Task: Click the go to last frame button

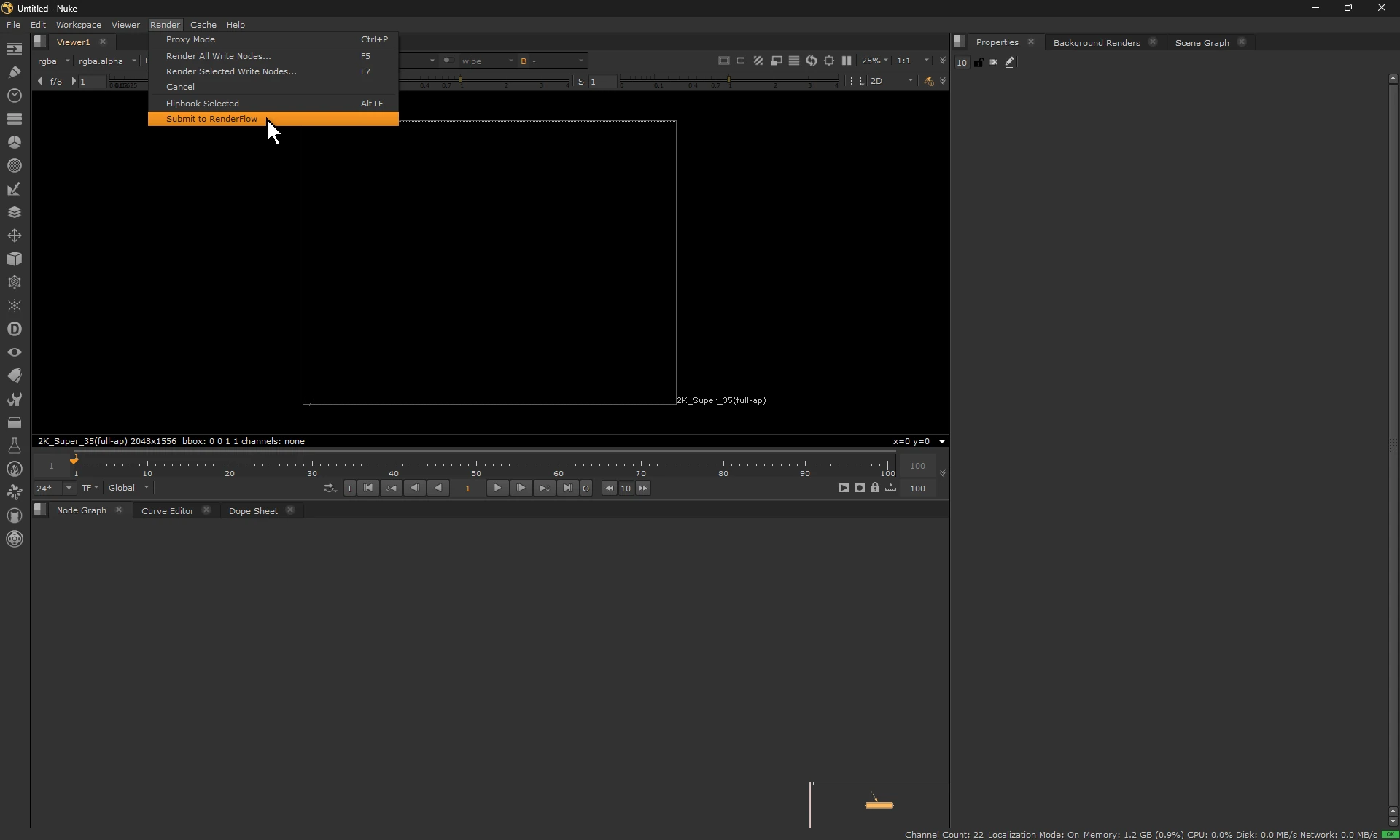Action: coord(567,488)
